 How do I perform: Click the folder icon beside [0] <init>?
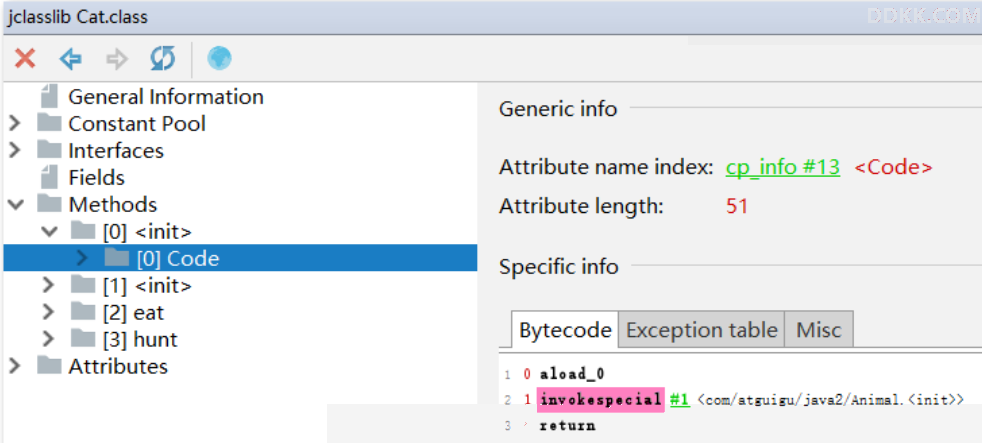(83, 231)
